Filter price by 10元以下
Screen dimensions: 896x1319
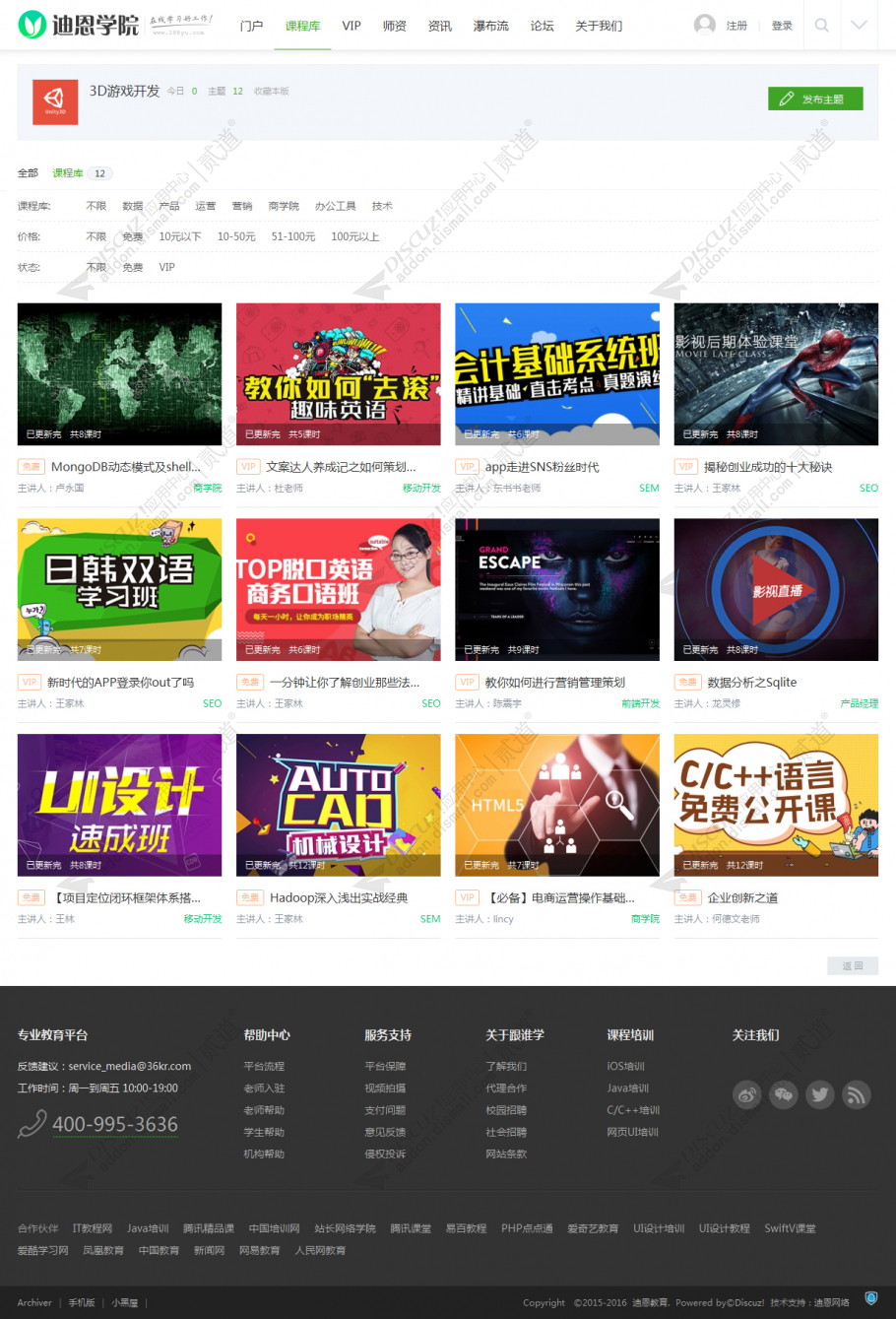[180, 236]
